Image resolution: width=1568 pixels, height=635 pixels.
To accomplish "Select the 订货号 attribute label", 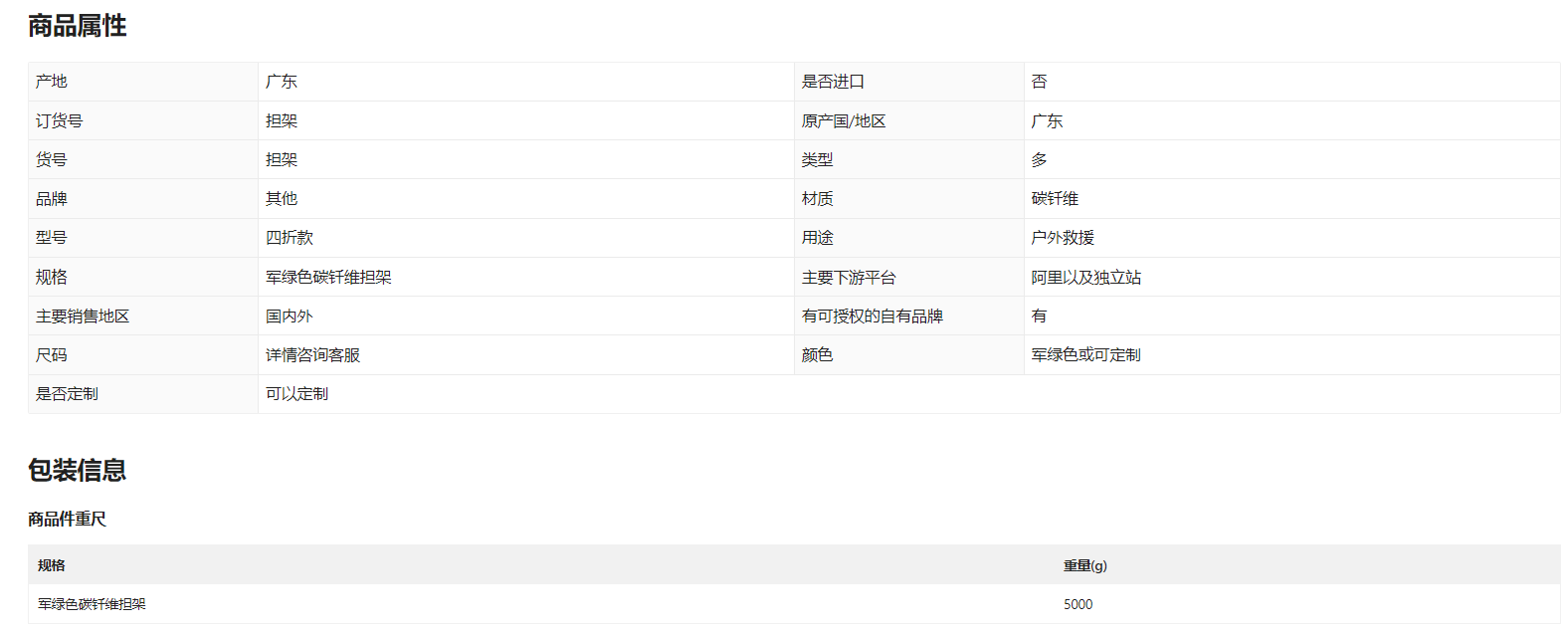I will pos(60,121).
